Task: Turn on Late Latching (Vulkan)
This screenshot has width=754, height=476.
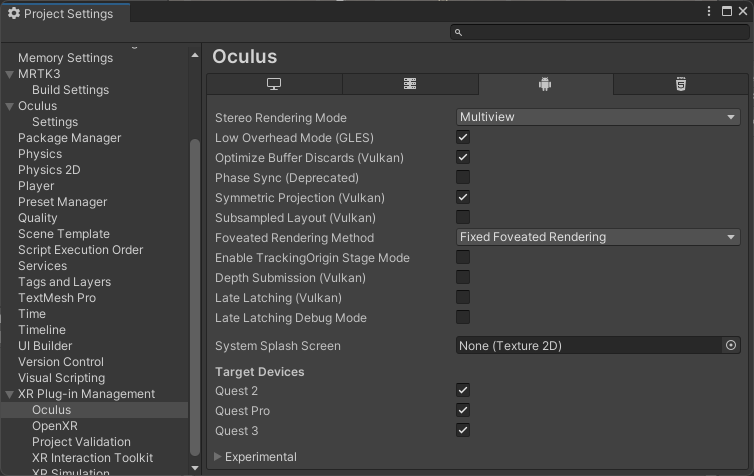Action: click(463, 297)
